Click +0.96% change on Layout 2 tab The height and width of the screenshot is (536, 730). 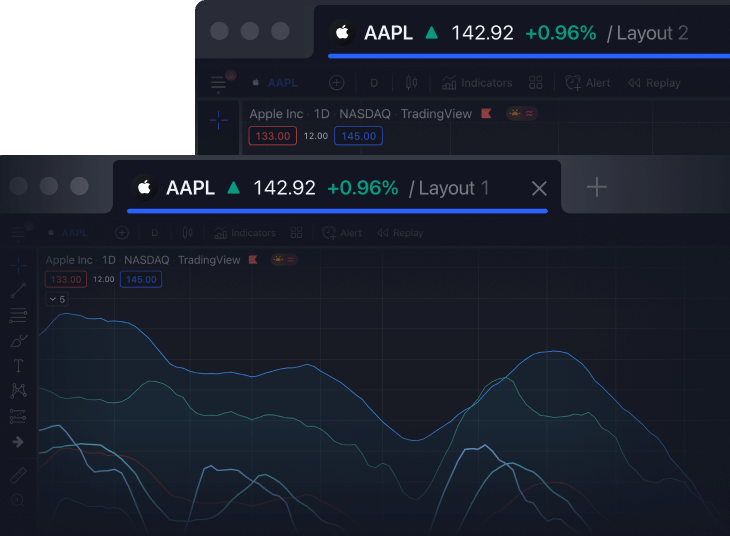[x=561, y=33]
